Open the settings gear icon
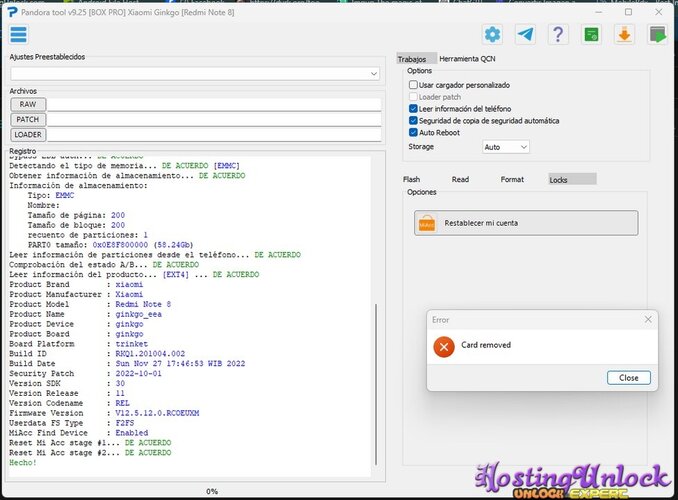 [x=493, y=34]
